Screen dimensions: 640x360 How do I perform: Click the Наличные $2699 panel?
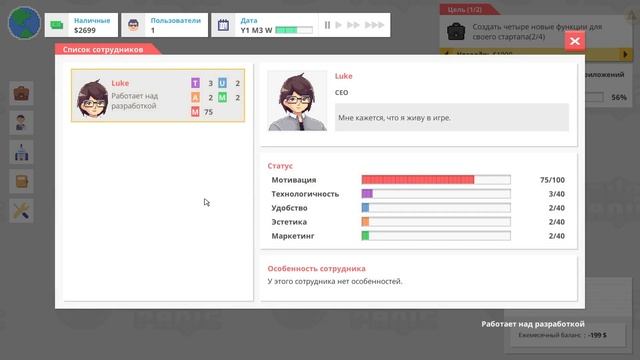[x=81, y=25]
